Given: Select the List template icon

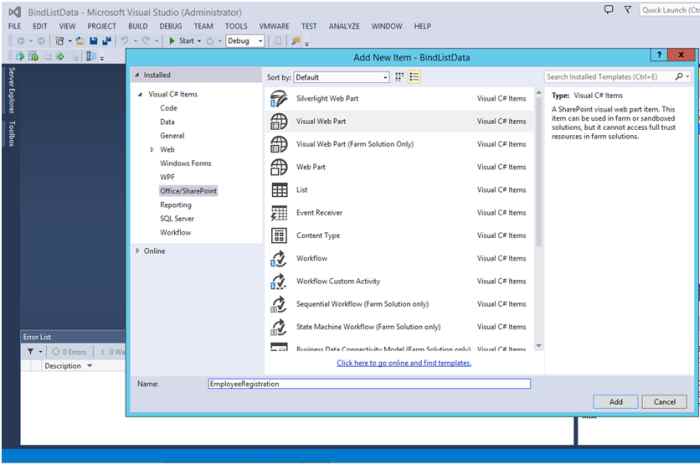Looking at the screenshot, I should pyautogui.click(x=279, y=190).
